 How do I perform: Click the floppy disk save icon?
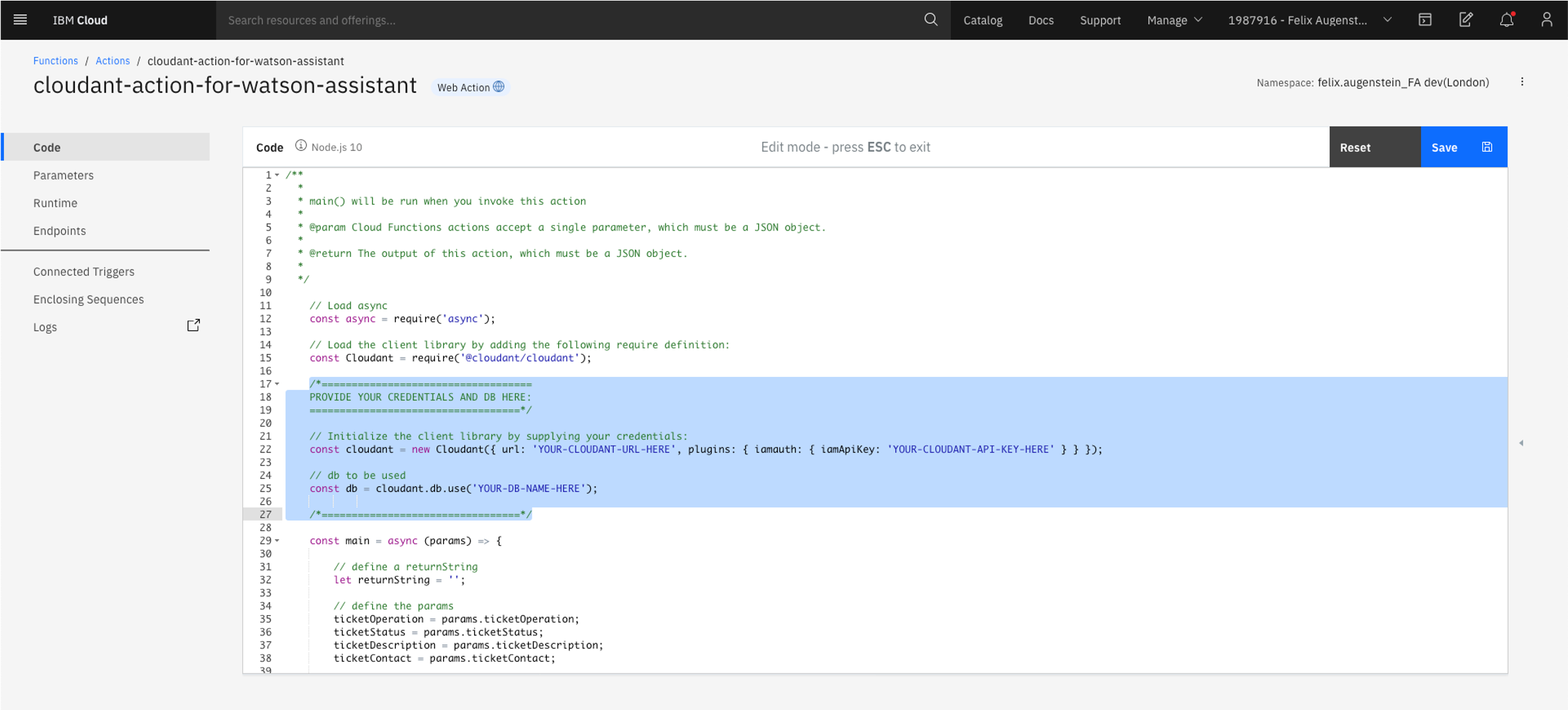coord(1487,147)
